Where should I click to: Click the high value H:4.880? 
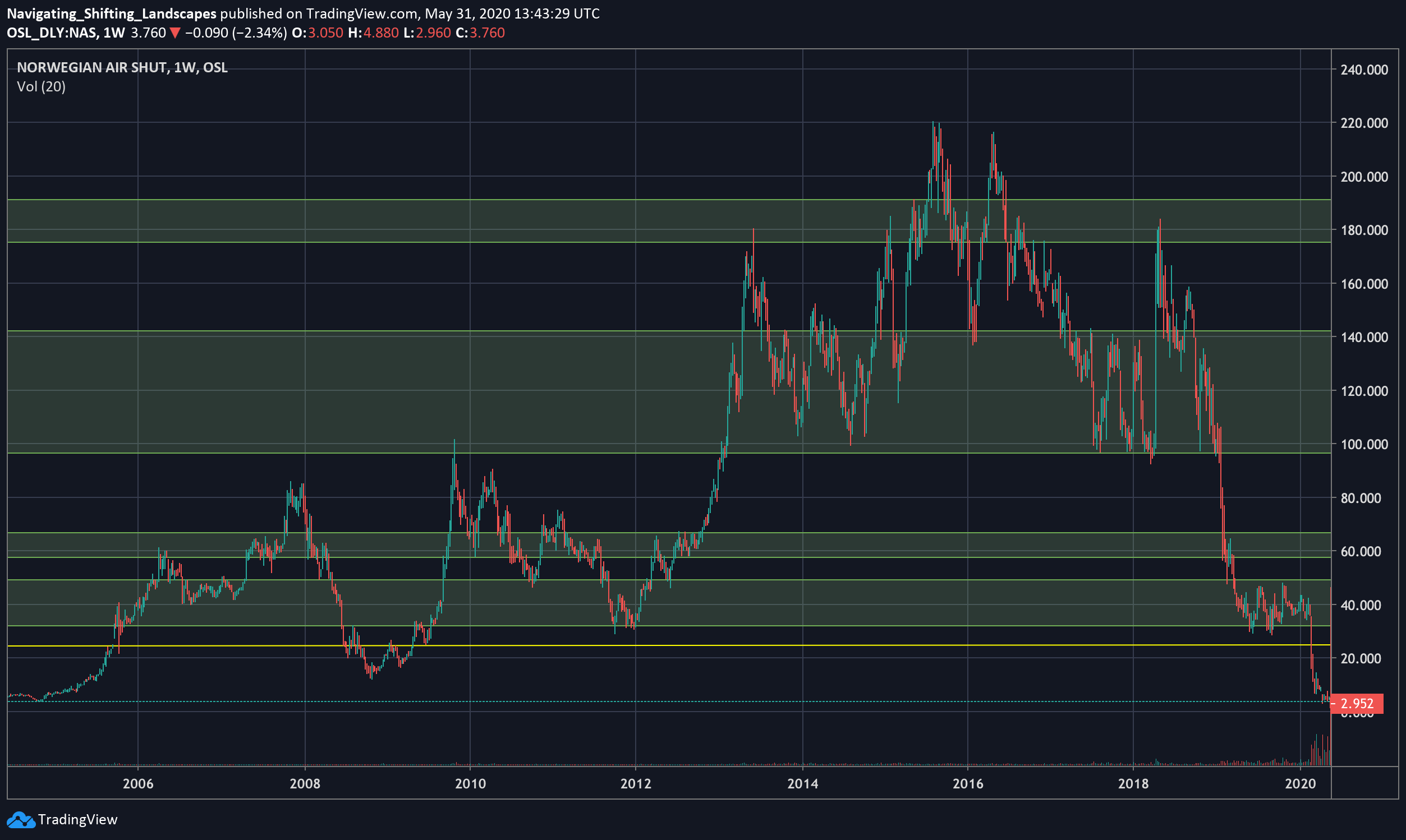pos(373,33)
